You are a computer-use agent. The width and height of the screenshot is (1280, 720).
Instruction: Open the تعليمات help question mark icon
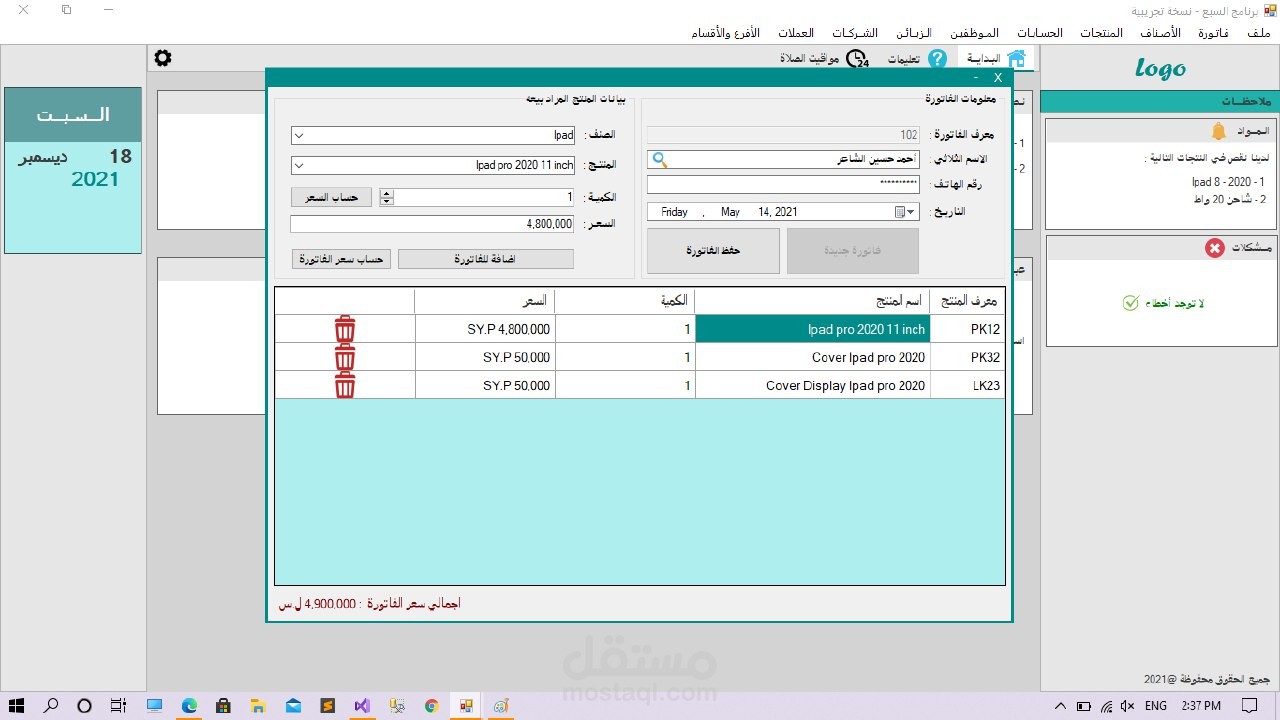937,59
